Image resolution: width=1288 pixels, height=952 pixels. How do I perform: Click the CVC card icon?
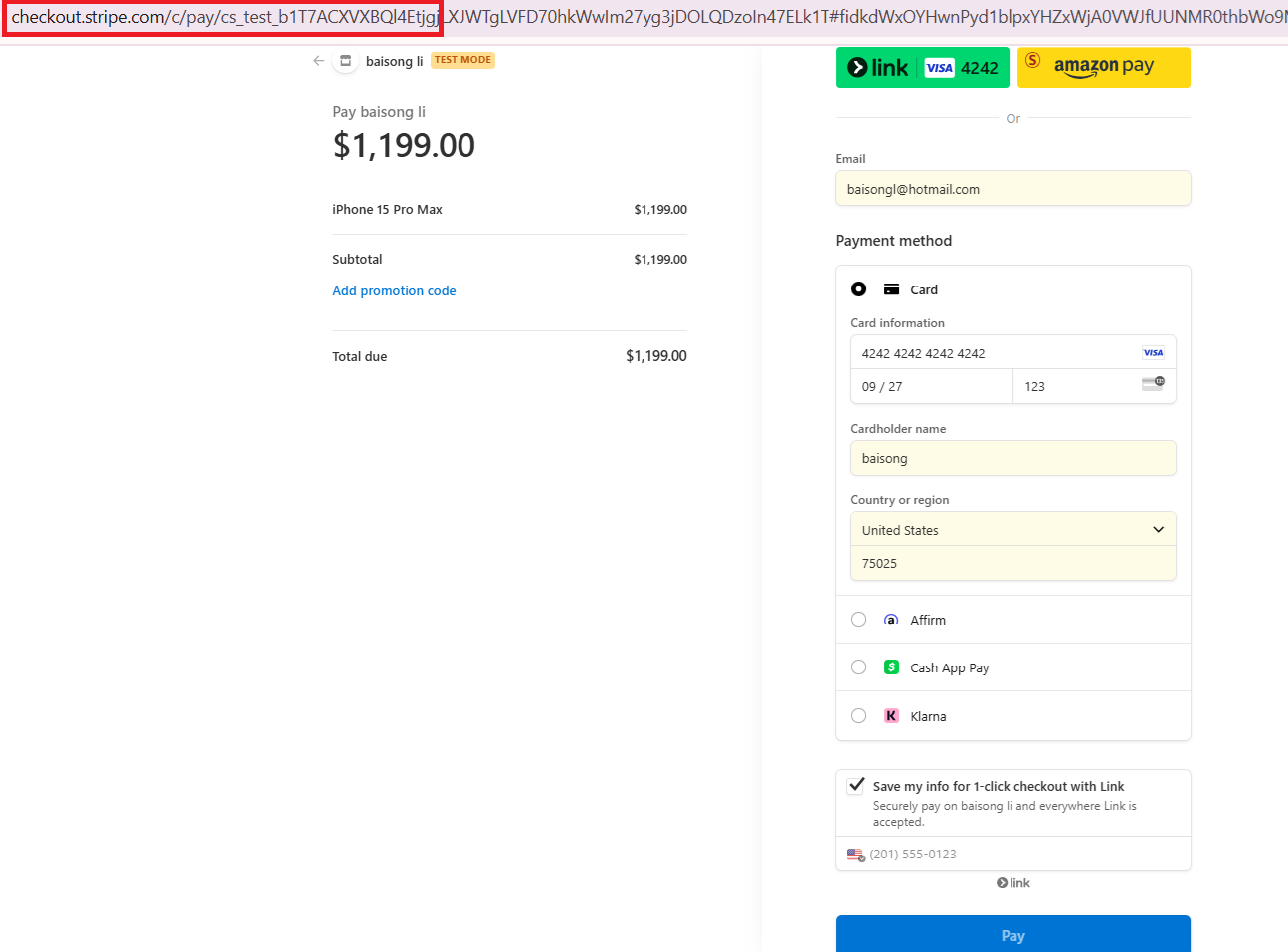1153,384
